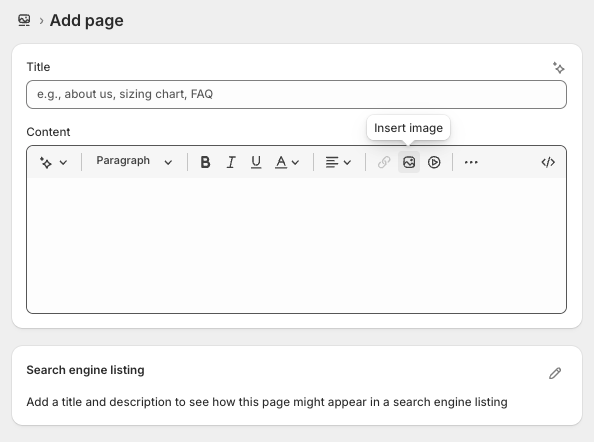This screenshot has height=442, width=594.
Task: Click the insert video icon
Action: point(434,162)
